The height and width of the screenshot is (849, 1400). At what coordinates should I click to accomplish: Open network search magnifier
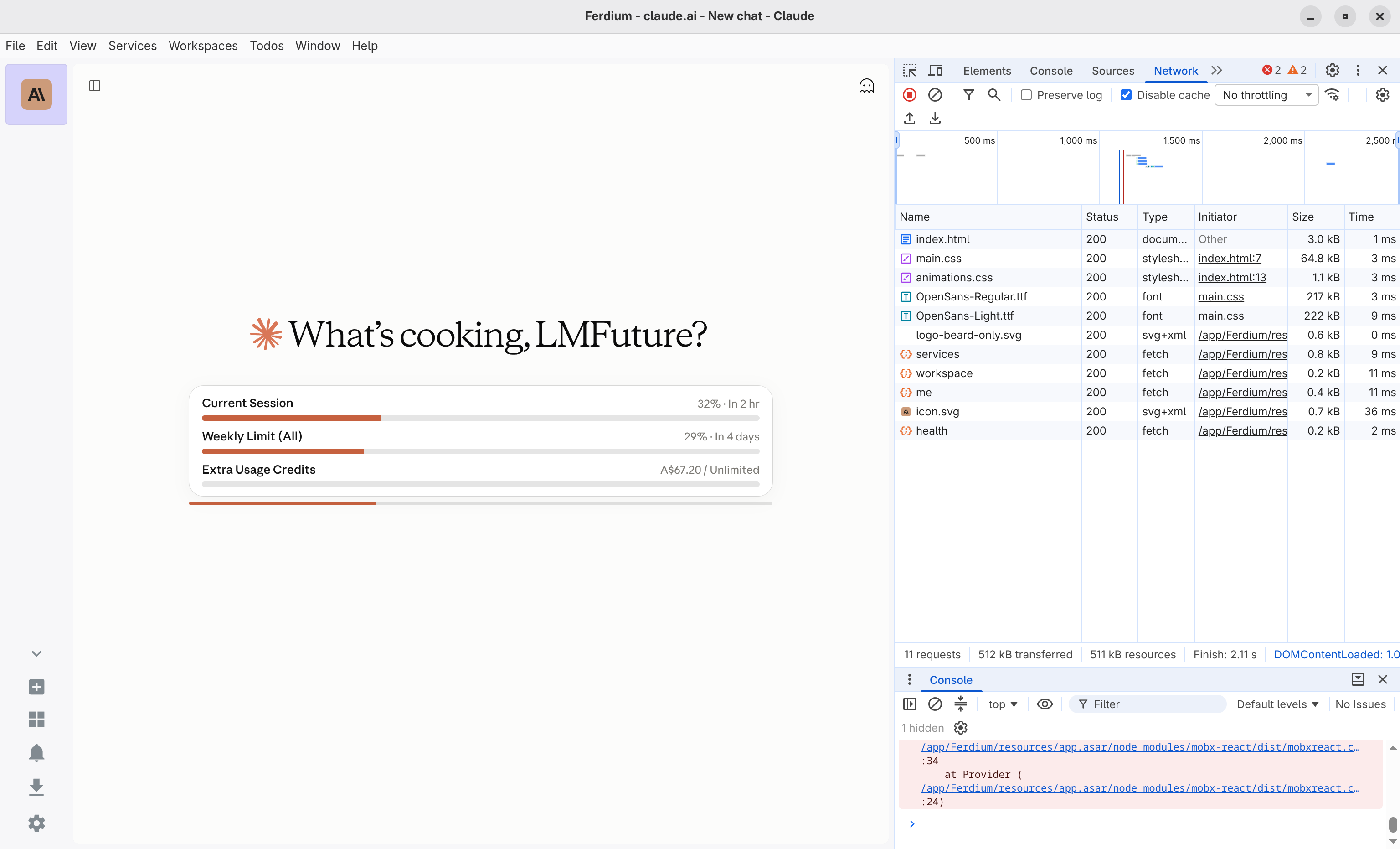click(x=994, y=95)
